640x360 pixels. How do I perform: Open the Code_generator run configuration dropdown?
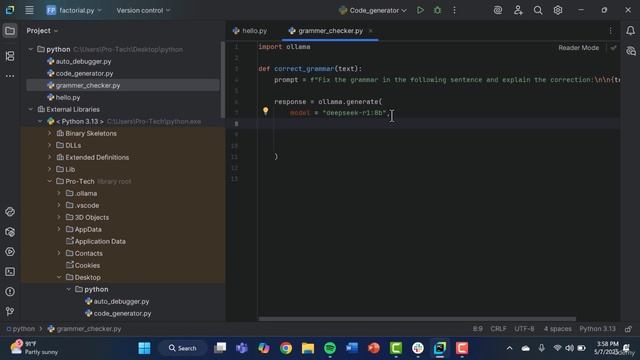tap(373, 10)
